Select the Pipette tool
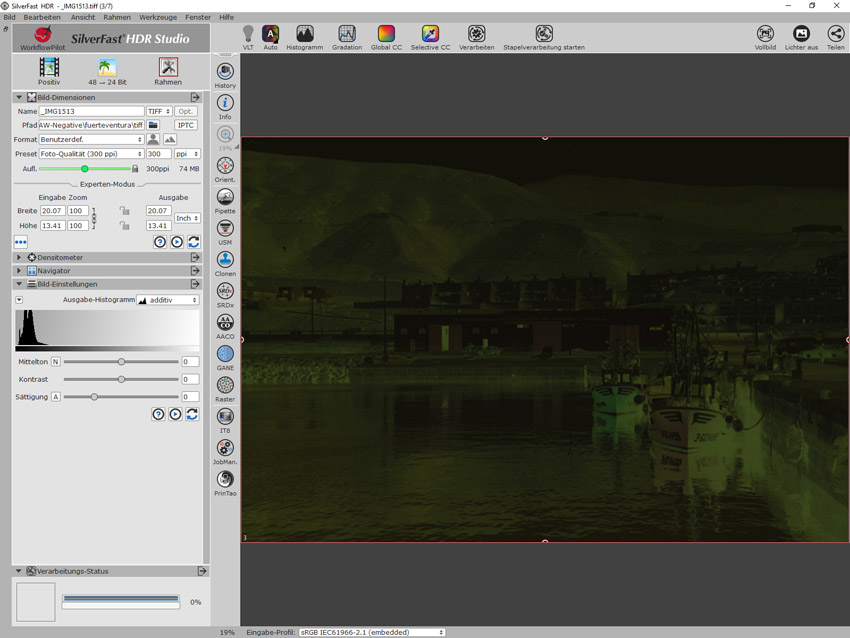Screen dimensions: 850x638 click(225, 198)
